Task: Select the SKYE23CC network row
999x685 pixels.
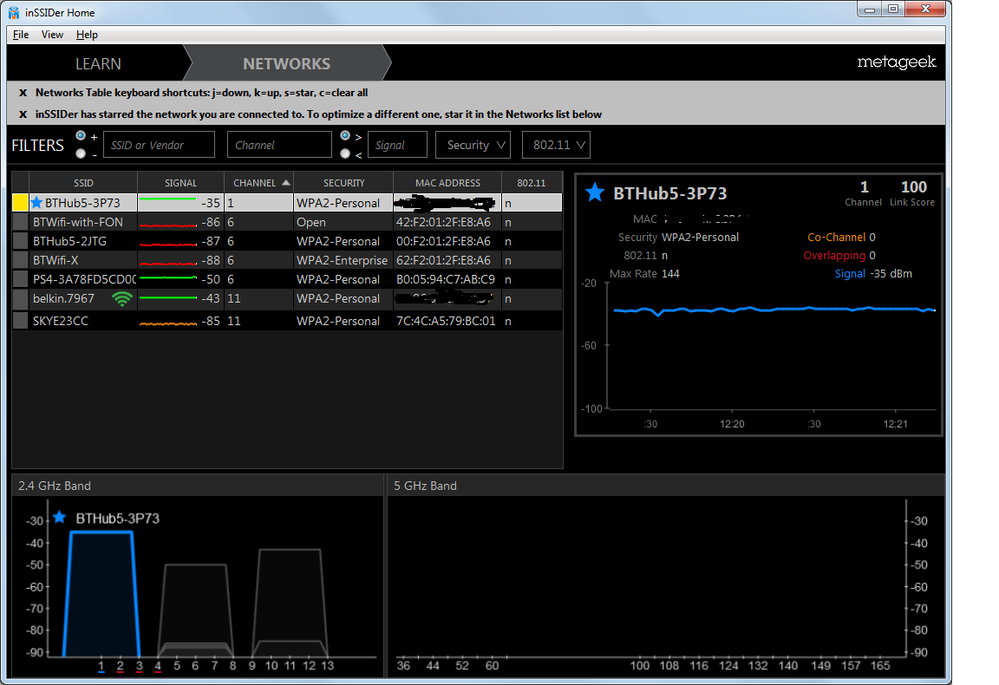Action: 287,321
